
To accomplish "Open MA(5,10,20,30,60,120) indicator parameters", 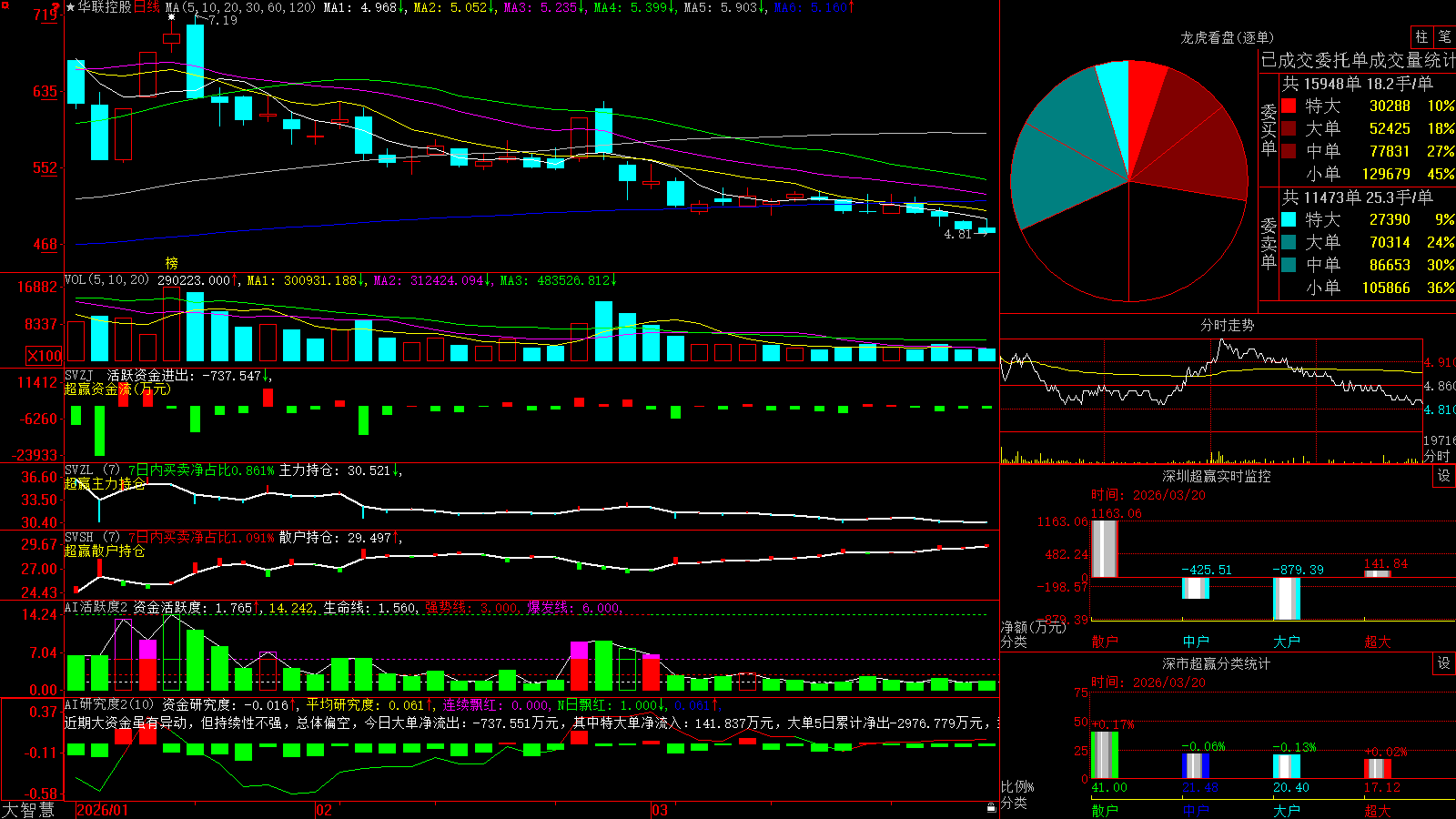I will (x=240, y=7).
